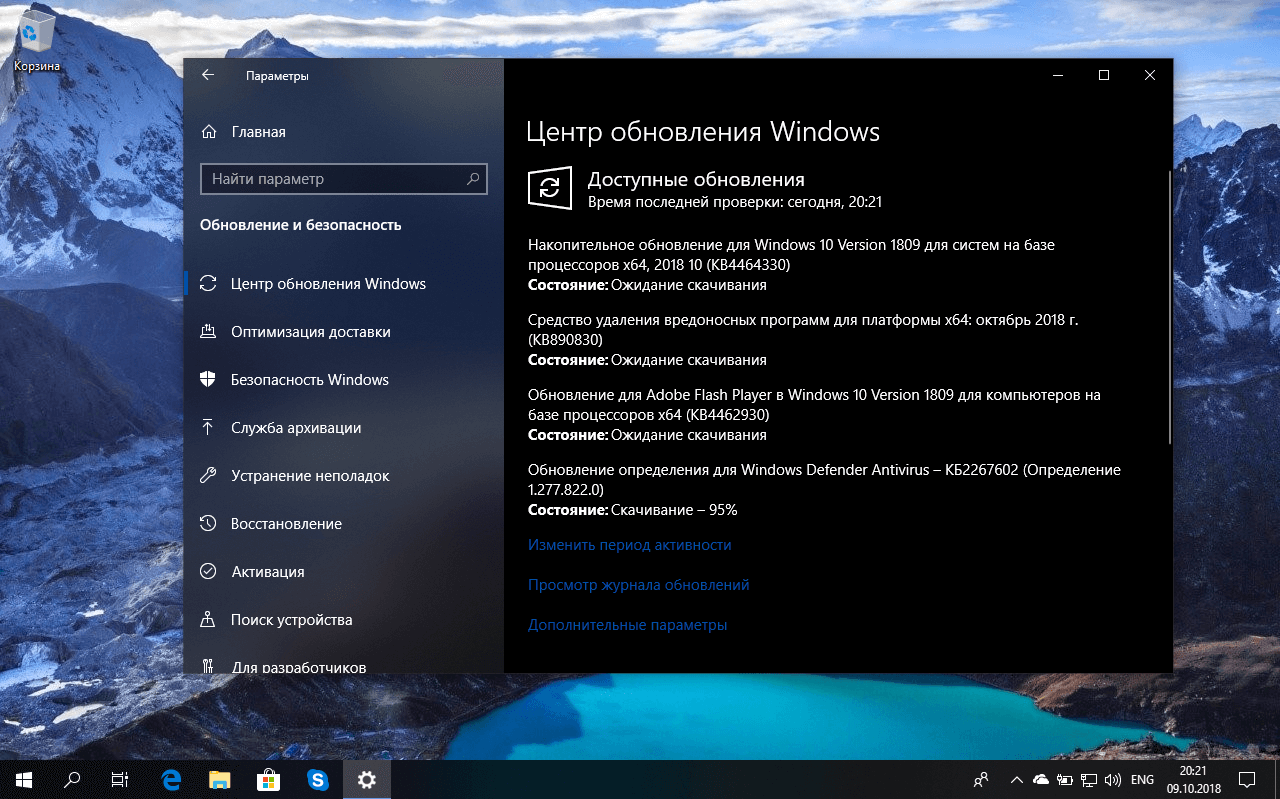Open Просмотр журнала обновлений
1280x799 pixels.
(x=638, y=585)
